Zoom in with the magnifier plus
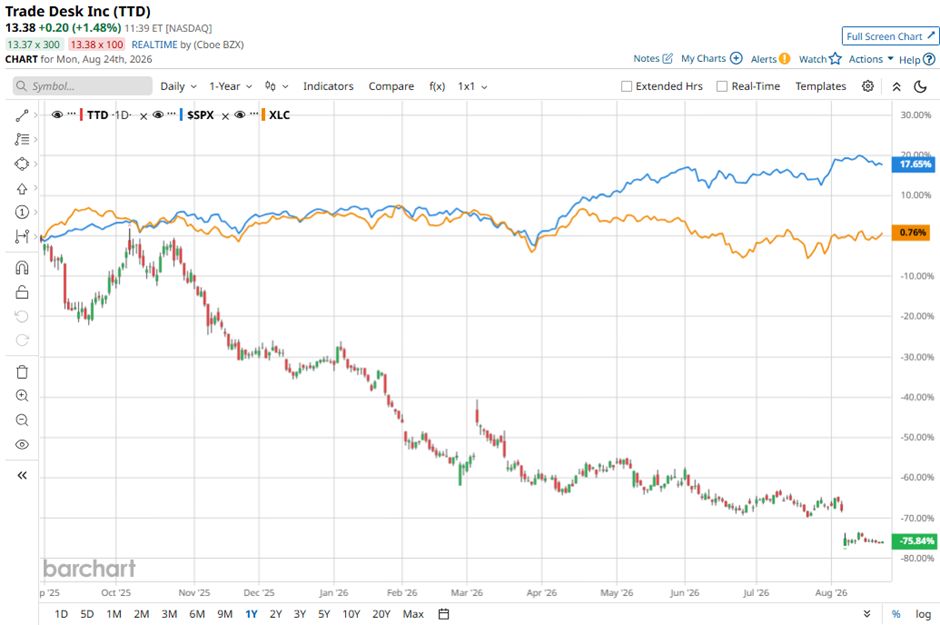This screenshot has height=625, width=940. 22,396
